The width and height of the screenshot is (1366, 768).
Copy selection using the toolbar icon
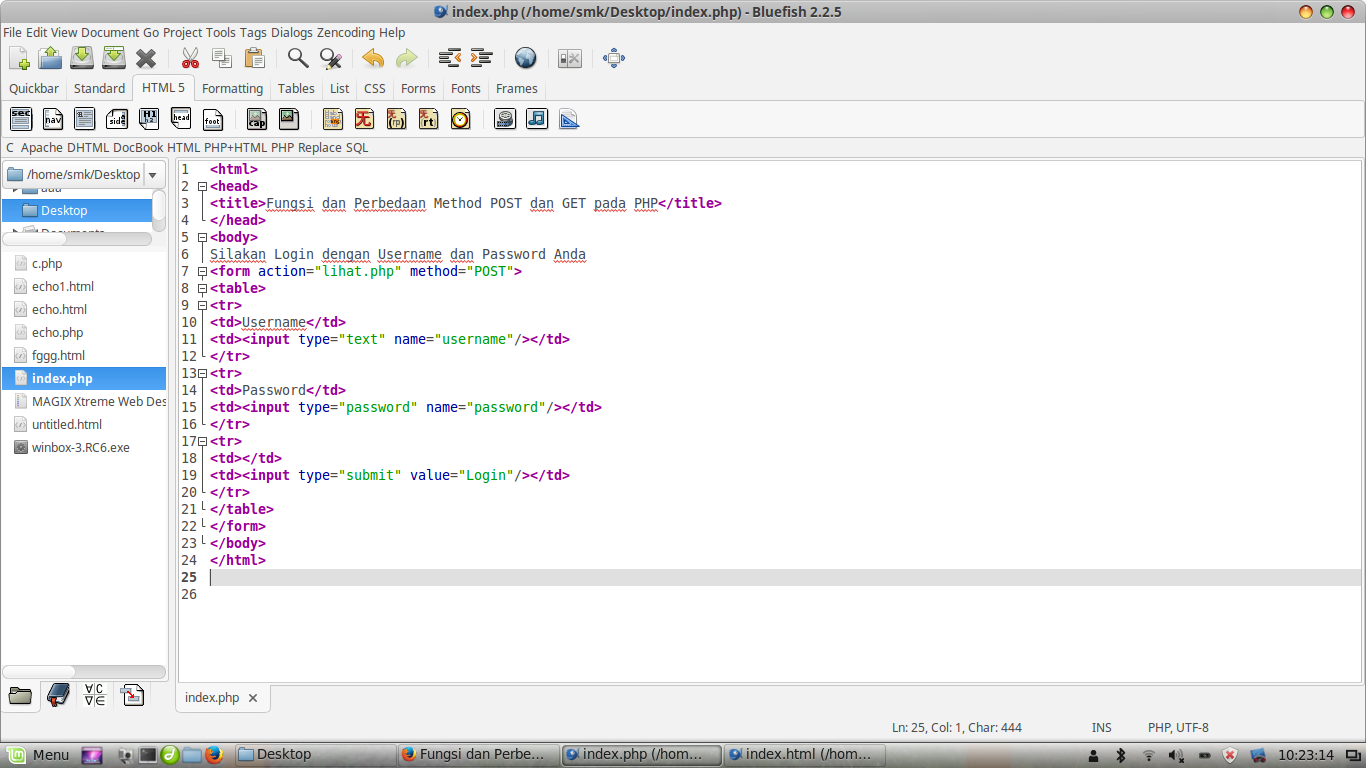222,58
